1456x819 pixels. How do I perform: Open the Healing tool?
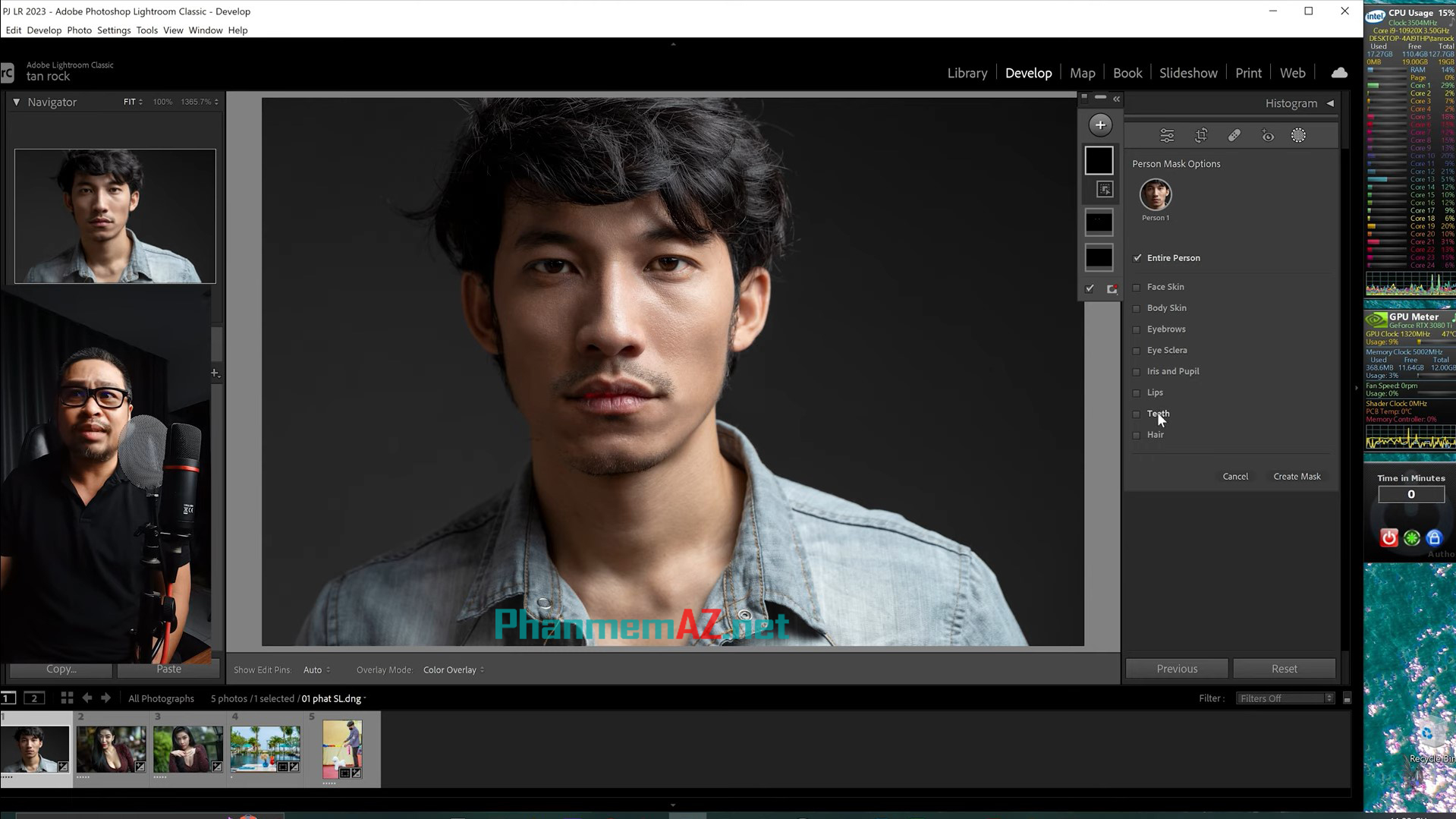tap(1234, 134)
